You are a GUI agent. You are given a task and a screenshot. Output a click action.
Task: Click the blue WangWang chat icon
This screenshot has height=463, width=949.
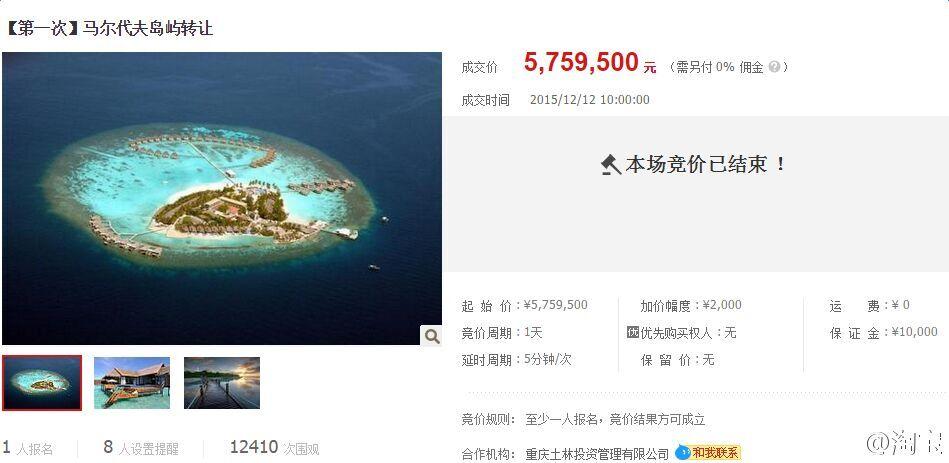(683, 452)
